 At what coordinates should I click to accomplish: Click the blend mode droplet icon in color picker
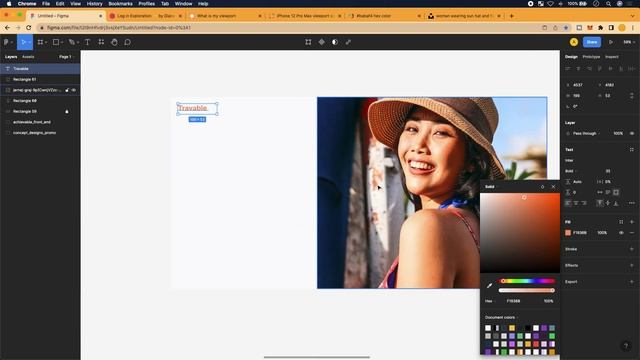tap(542, 187)
